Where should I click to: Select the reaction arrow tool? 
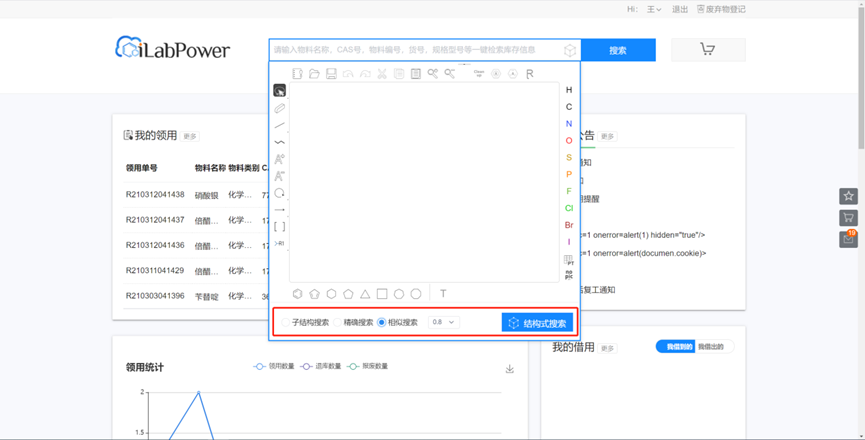tap(280, 210)
